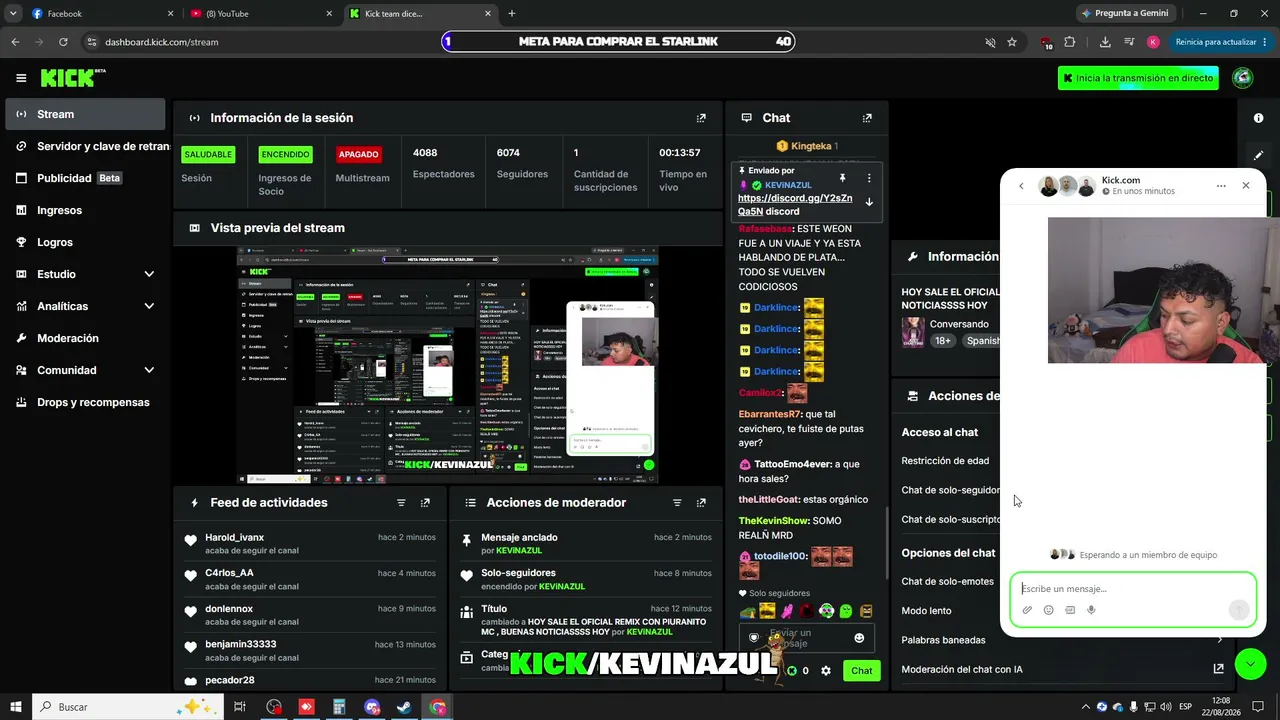The width and height of the screenshot is (1280, 720).
Task: Pop out the Feed de actividades panel
Action: click(x=425, y=503)
